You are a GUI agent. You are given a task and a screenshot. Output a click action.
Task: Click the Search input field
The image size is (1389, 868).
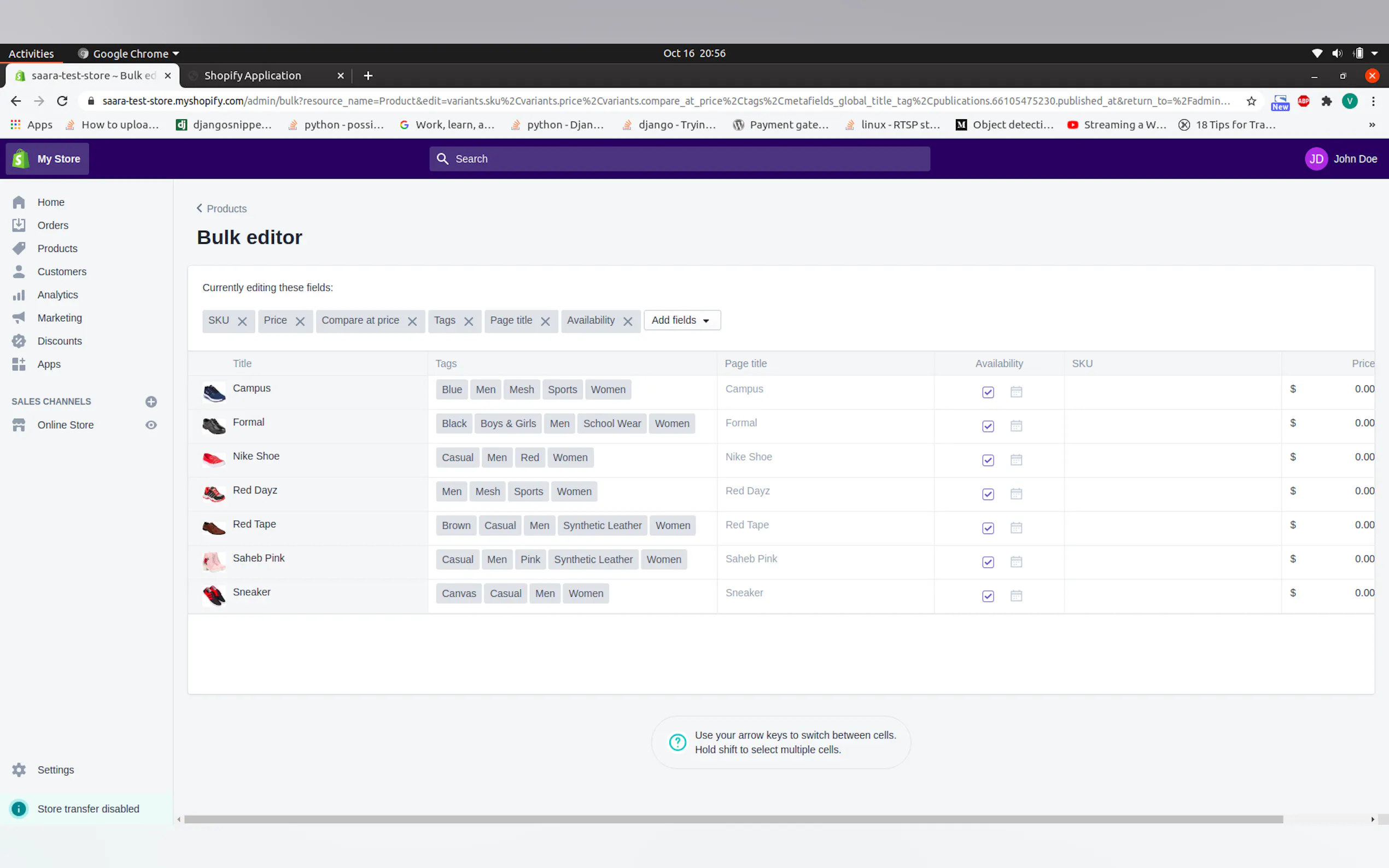click(x=679, y=159)
